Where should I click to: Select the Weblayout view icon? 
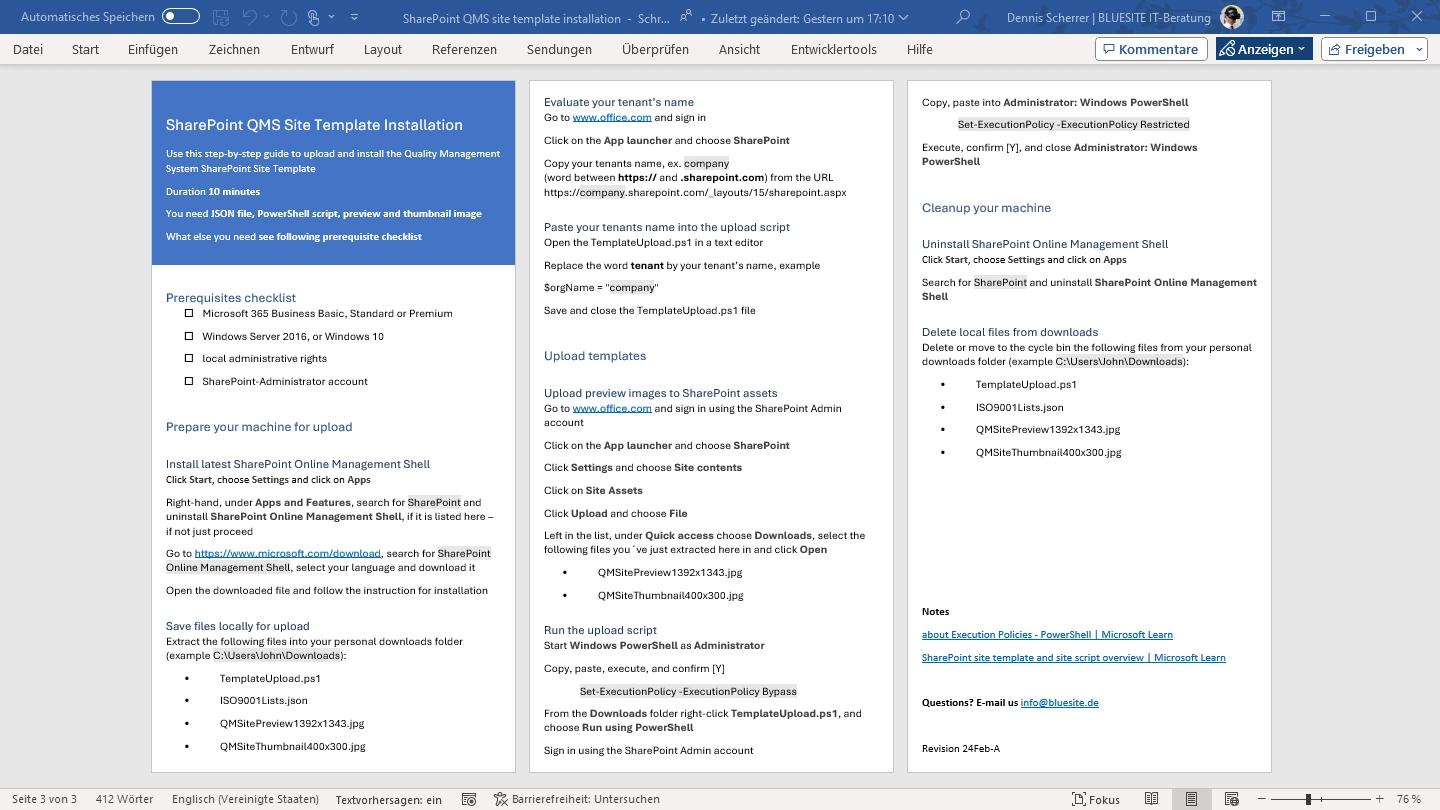click(1232, 799)
